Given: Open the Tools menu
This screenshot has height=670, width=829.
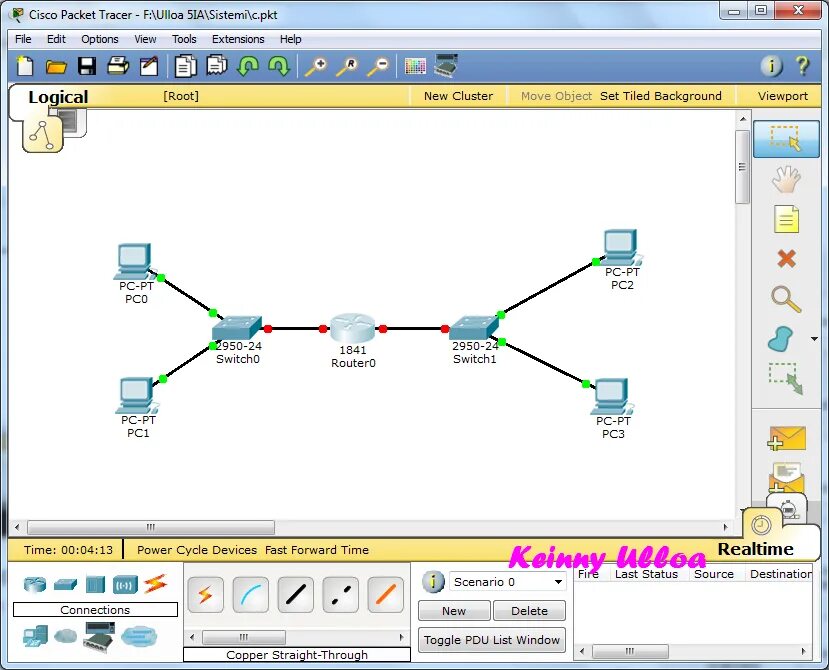Looking at the screenshot, I should coord(184,39).
